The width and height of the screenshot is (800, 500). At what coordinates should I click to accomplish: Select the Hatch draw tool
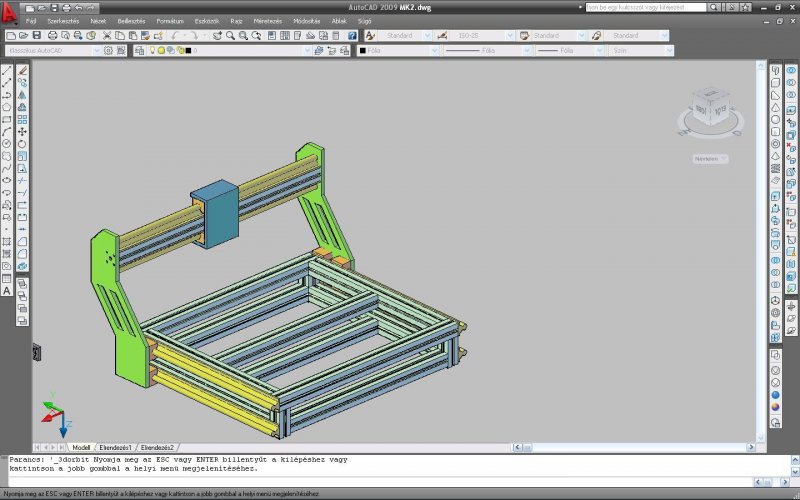7,242
